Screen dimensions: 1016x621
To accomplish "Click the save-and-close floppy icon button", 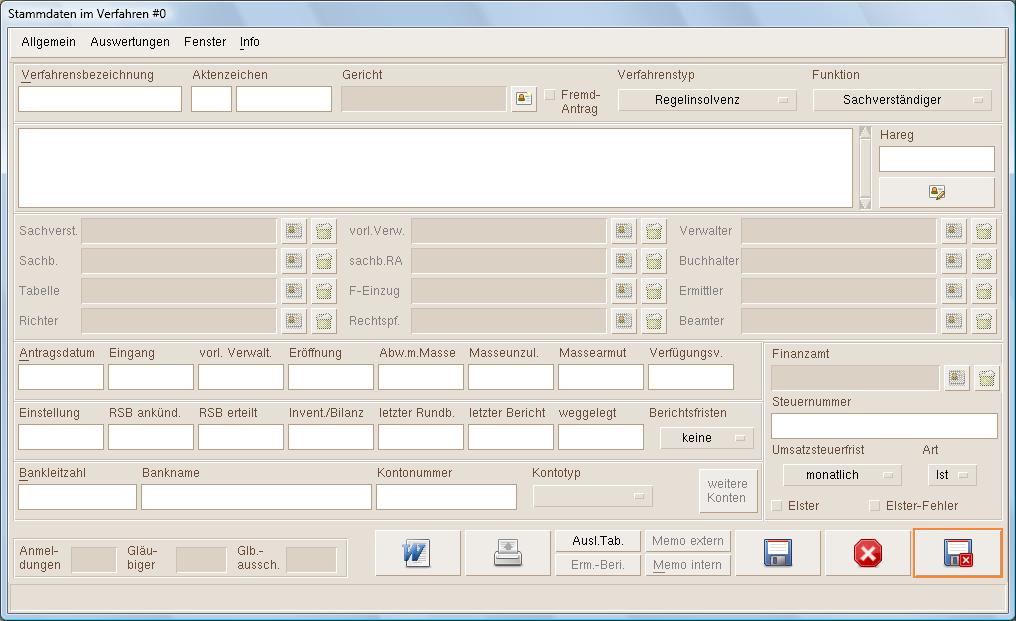I will click(x=958, y=553).
